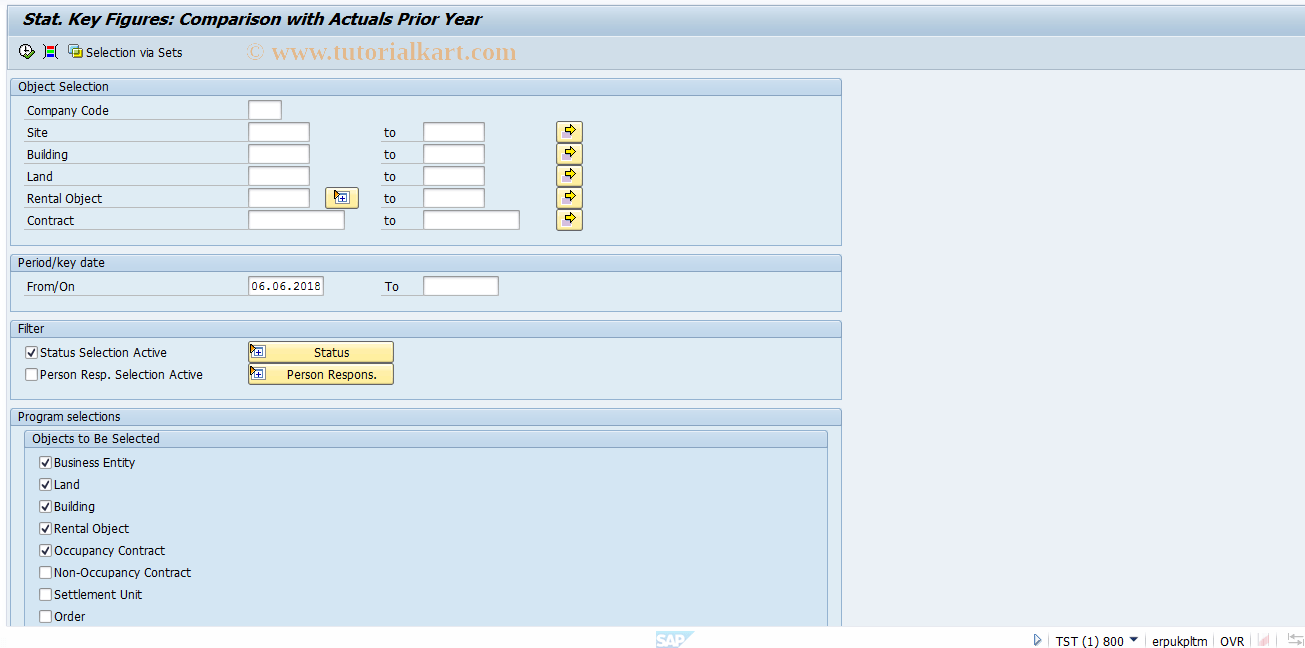Click the Get Variant icon next to Execute
Image resolution: width=1305 pixels, height=648 pixels.
click(49, 51)
